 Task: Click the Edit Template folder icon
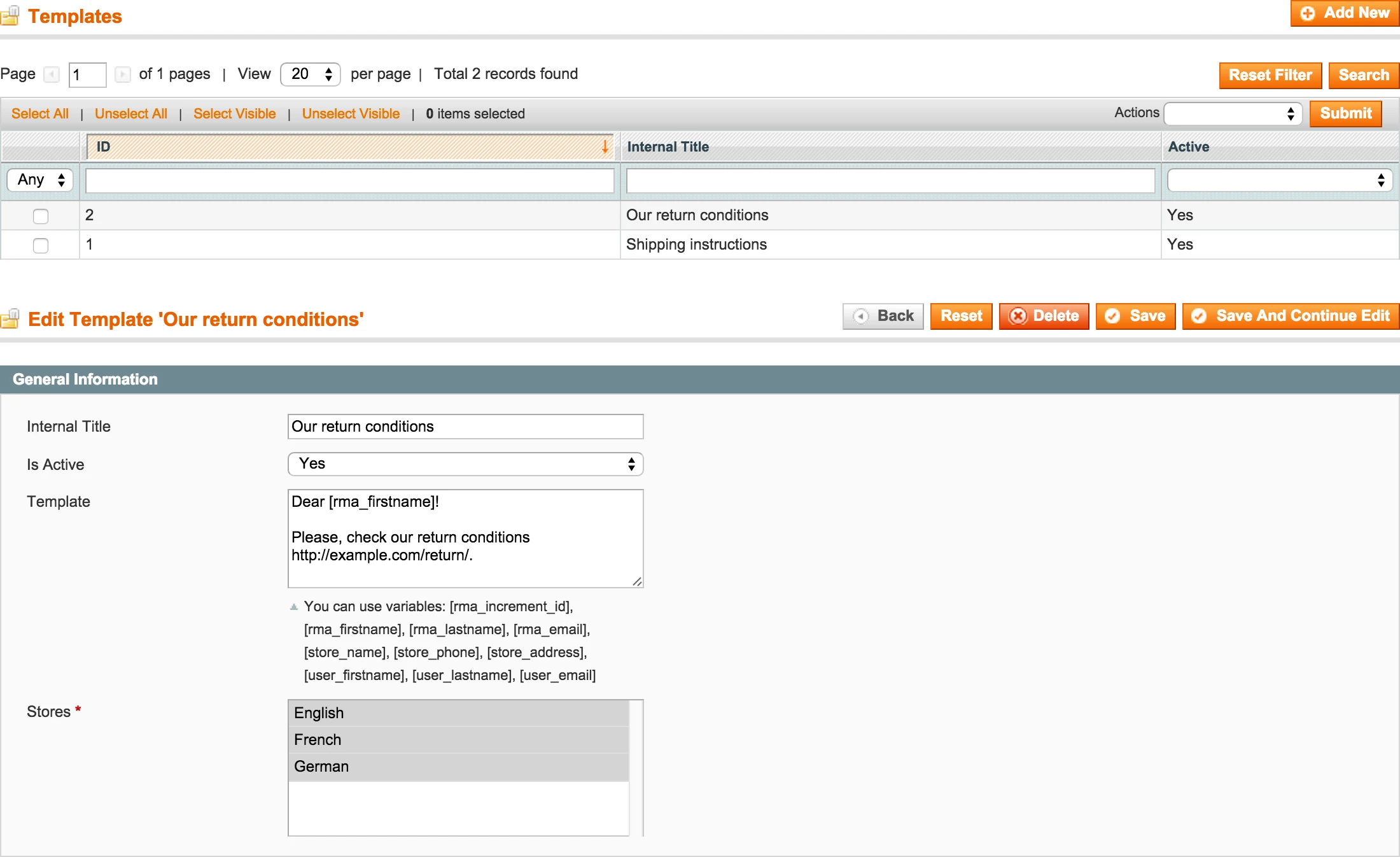pos(11,318)
